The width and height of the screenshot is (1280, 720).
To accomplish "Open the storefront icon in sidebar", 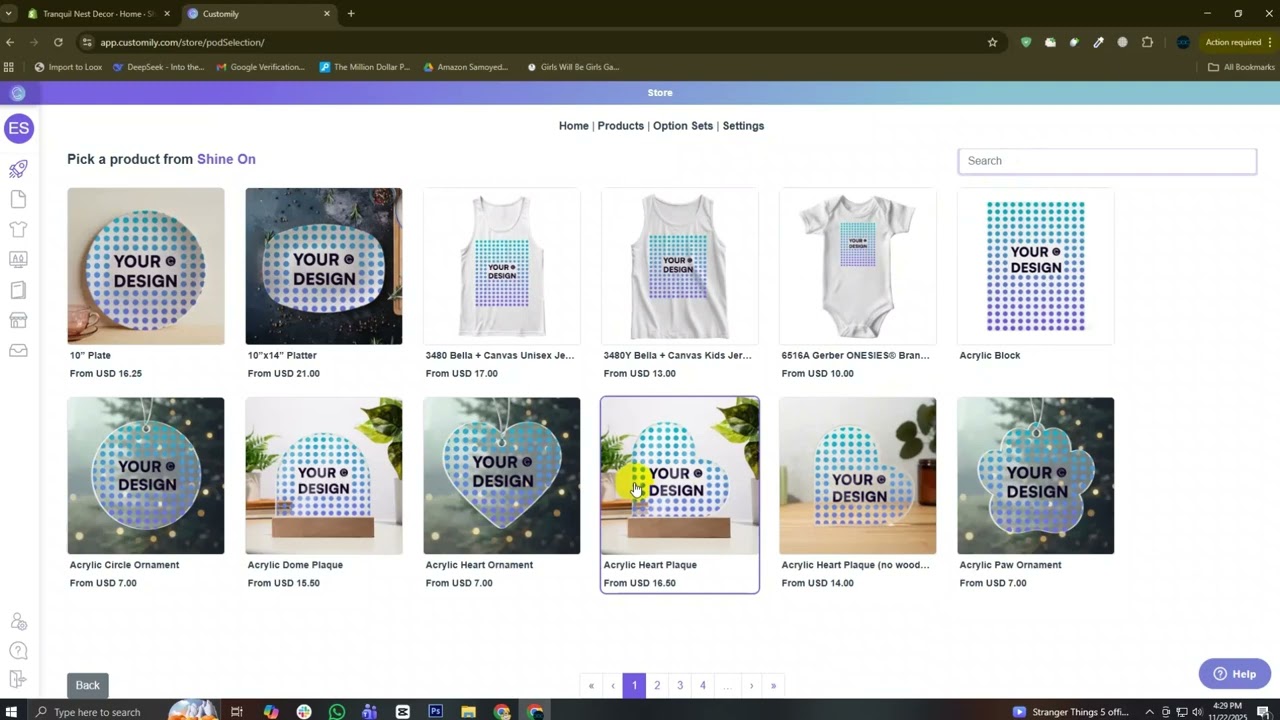I will 18,320.
